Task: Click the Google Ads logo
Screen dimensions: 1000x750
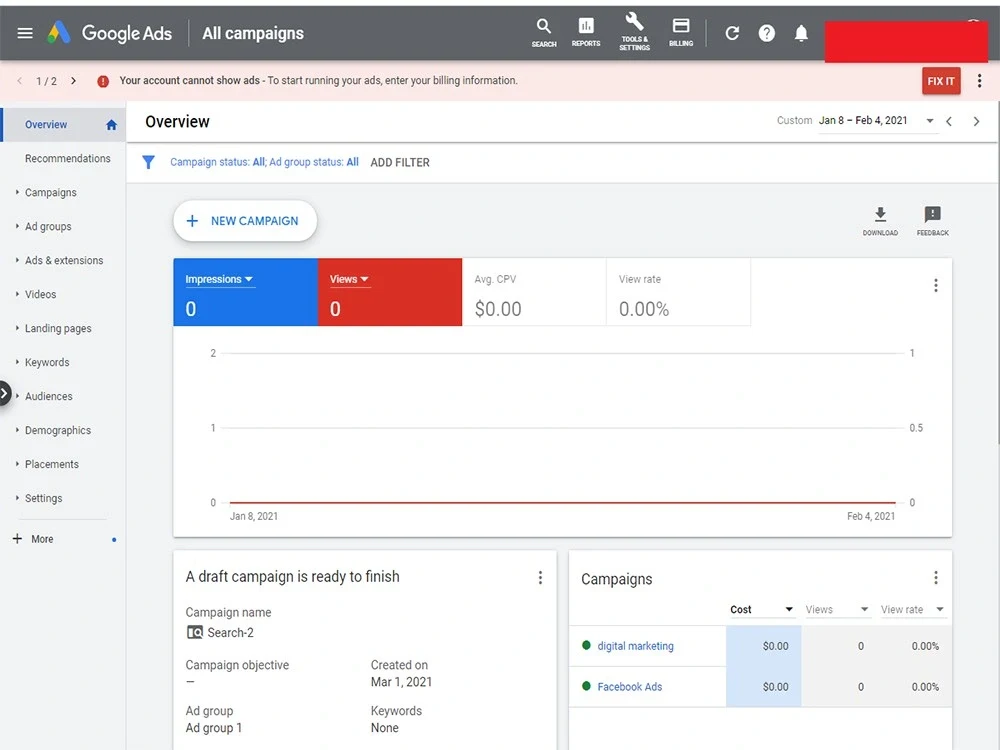Action: 110,33
